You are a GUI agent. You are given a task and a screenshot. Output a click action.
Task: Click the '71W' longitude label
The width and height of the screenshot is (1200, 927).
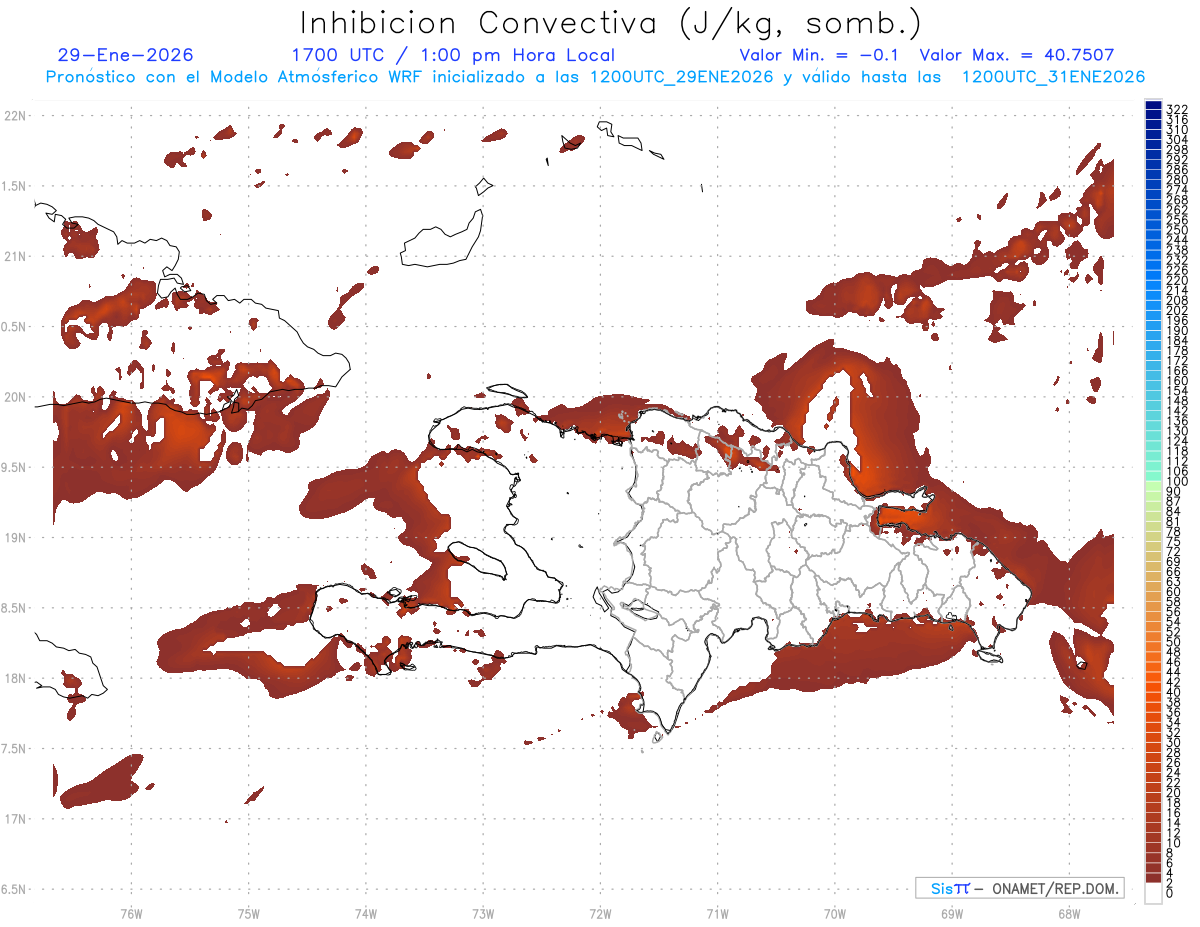[717, 913]
